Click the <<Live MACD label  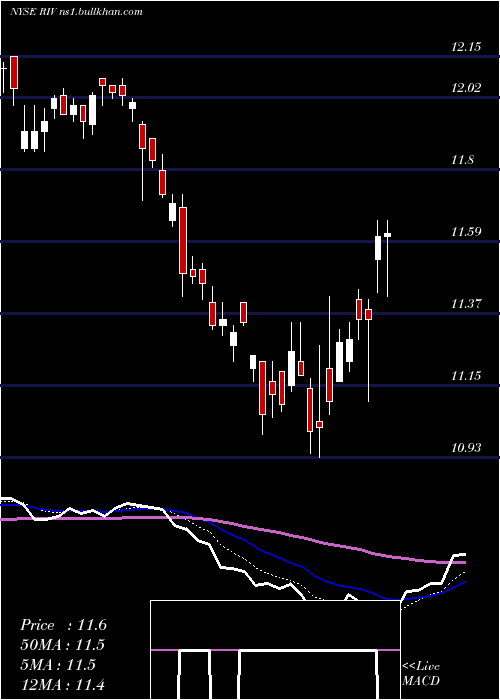[421, 673]
